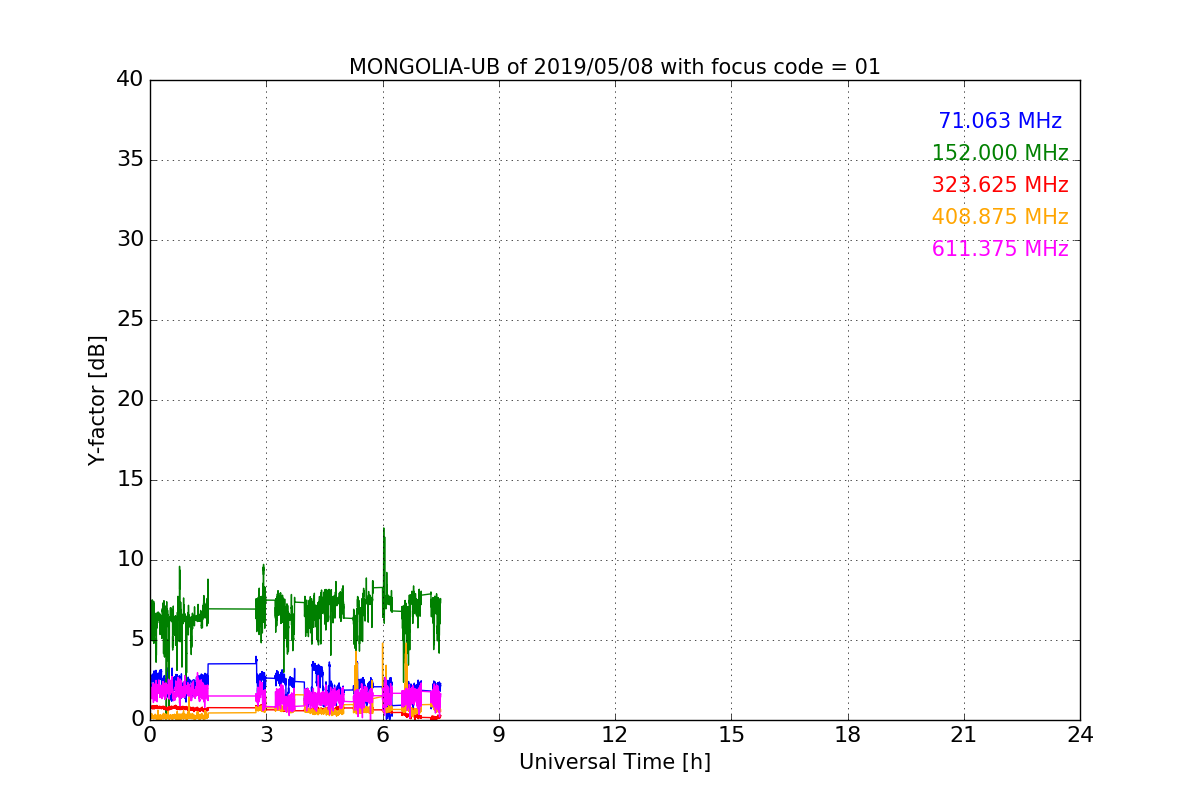
Task: Select the 611.375 MHz legend label
Action: (1000, 249)
